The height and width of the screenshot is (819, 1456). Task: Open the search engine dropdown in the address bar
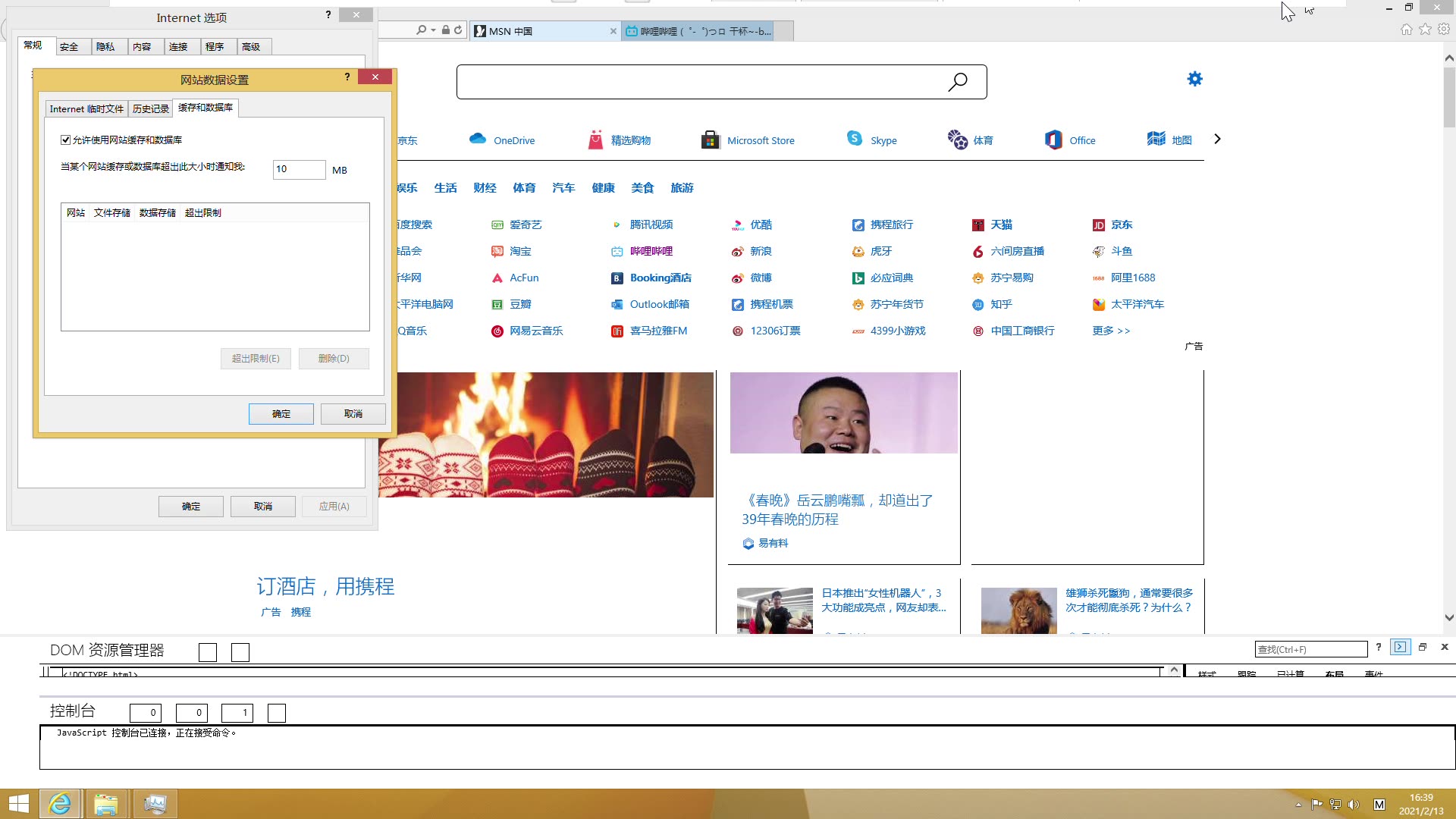coord(433,30)
